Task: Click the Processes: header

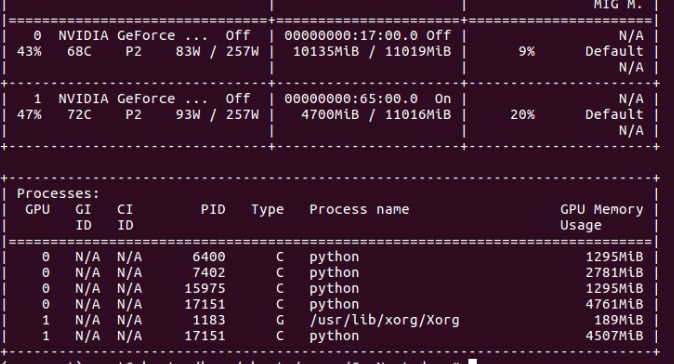Action: [x=58, y=194]
